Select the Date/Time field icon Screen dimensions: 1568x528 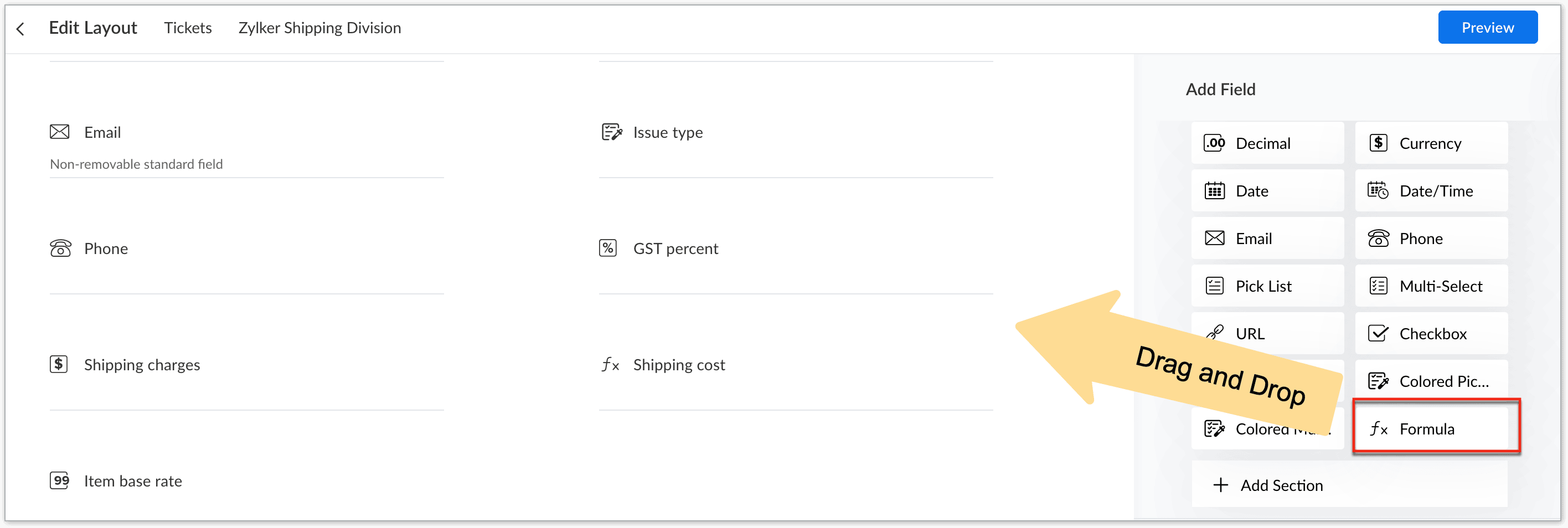click(1378, 191)
